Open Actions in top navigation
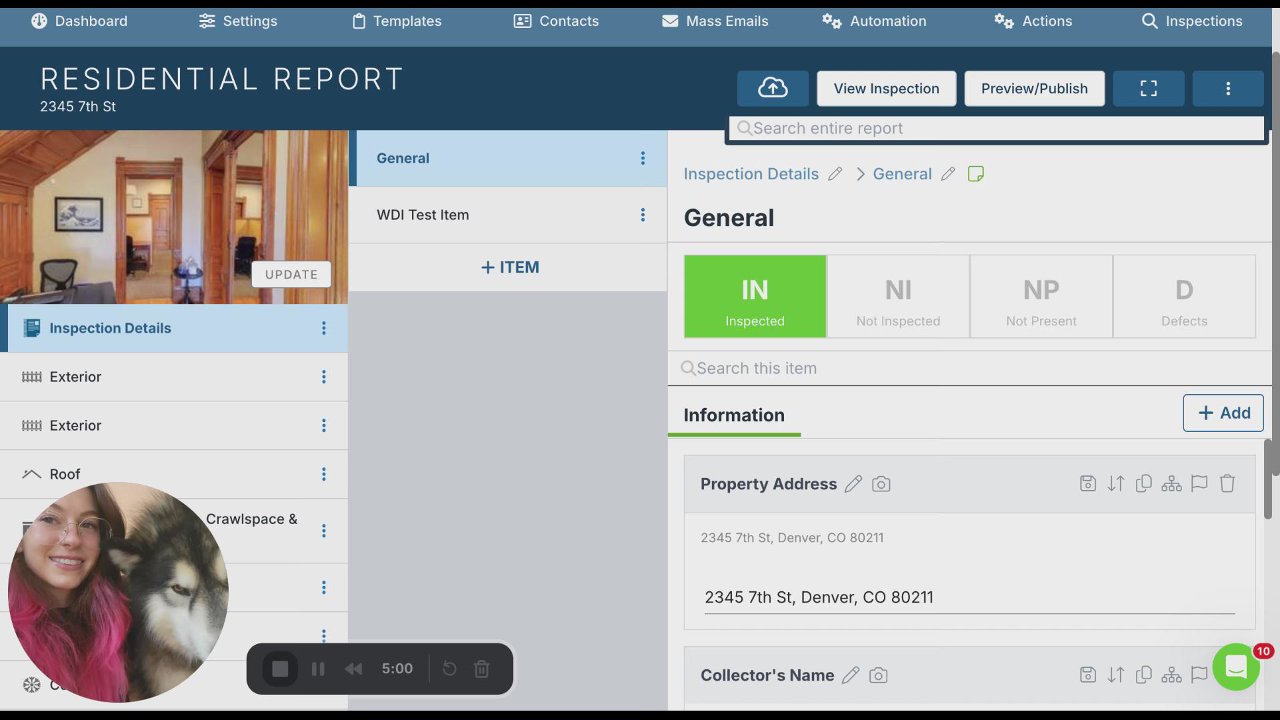Image resolution: width=1280 pixels, height=720 pixels. (1033, 21)
